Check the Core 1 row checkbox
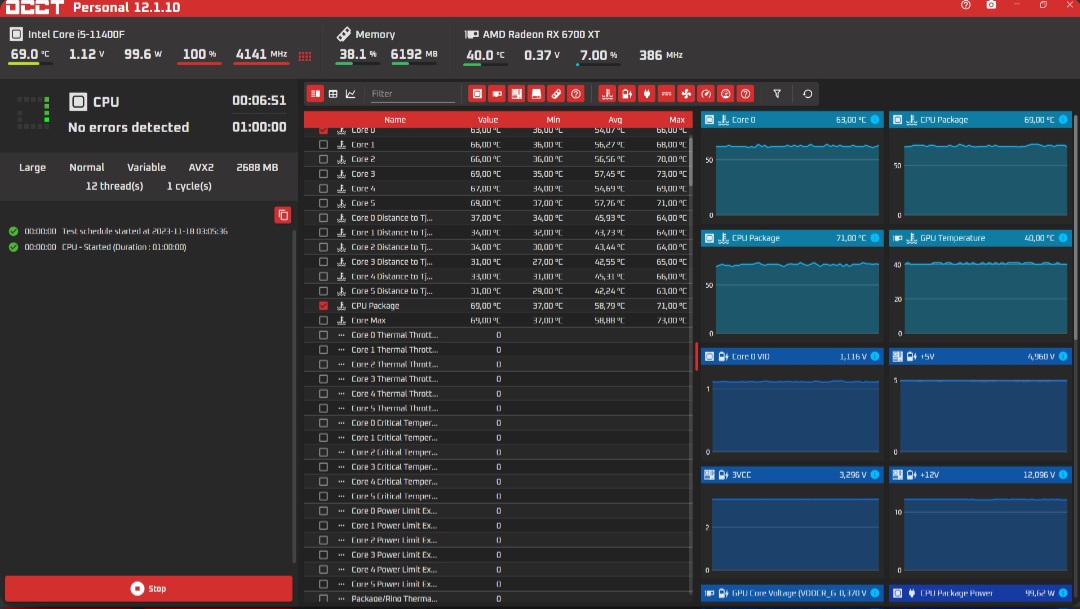The height and width of the screenshot is (609, 1080). click(323, 145)
